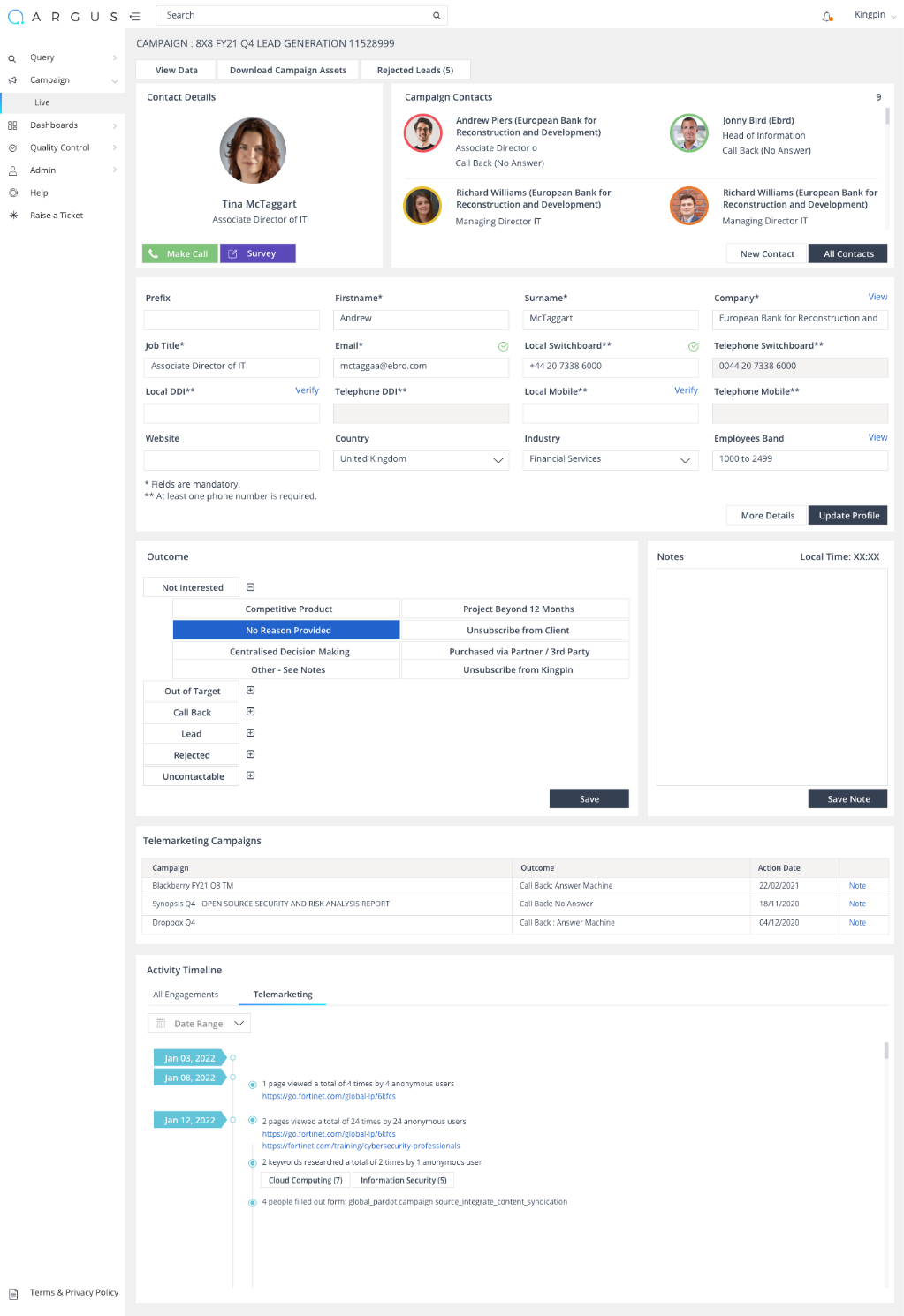Click the Jan 12, 2022 timeline marker
Viewport: 904px width, 1316px height.
[189, 1121]
